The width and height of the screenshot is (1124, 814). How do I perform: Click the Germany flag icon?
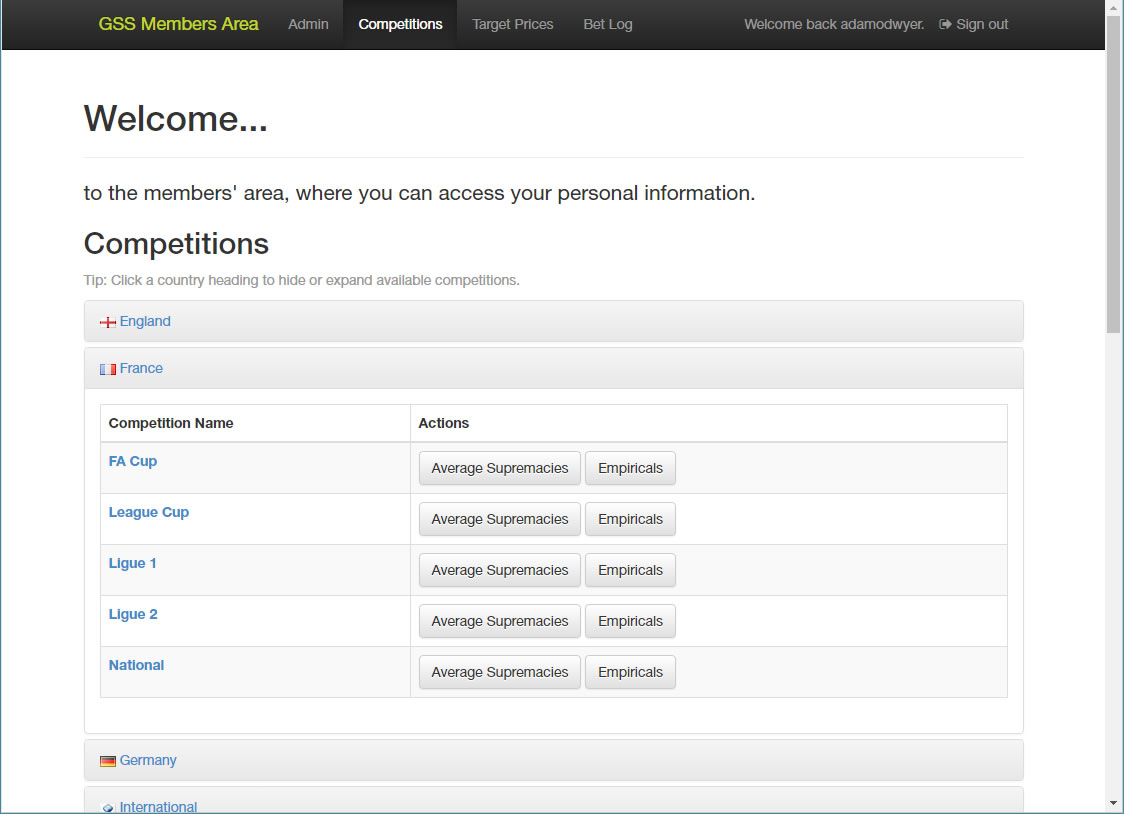point(108,761)
